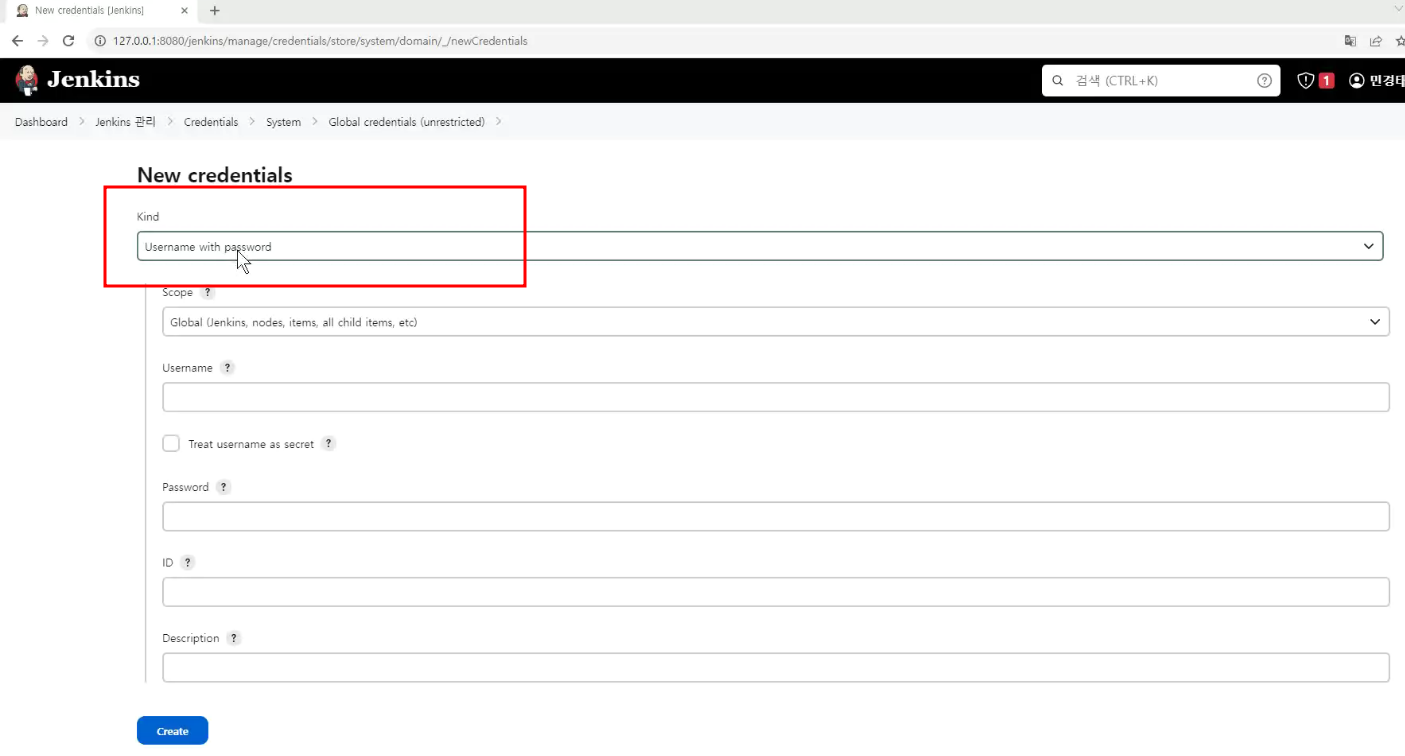The height and width of the screenshot is (756, 1405).
Task: Click the Username field label
Action: [188, 368]
